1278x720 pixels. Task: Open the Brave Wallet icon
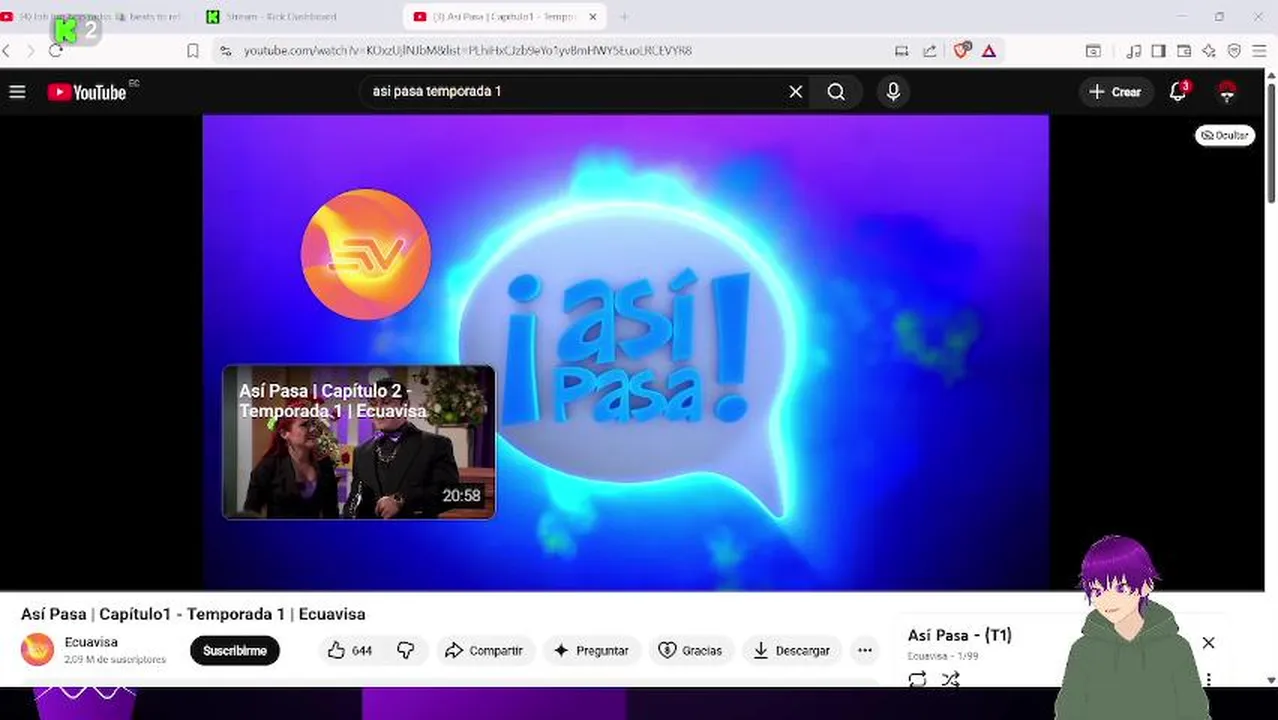1184,50
